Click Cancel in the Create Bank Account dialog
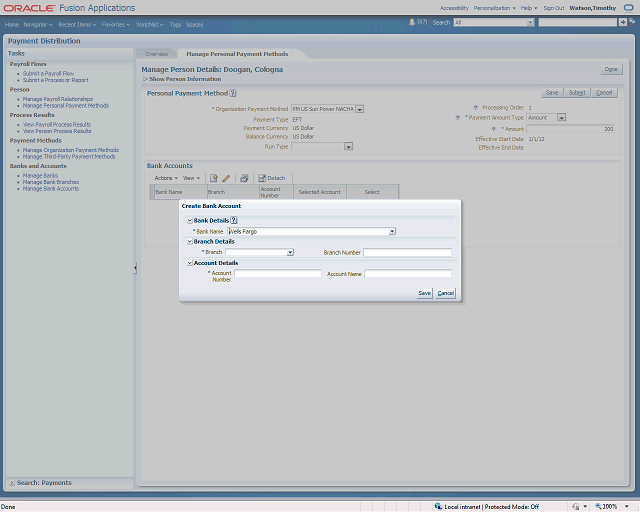This screenshot has width=640, height=512. pyautogui.click(x=445, y=293)
